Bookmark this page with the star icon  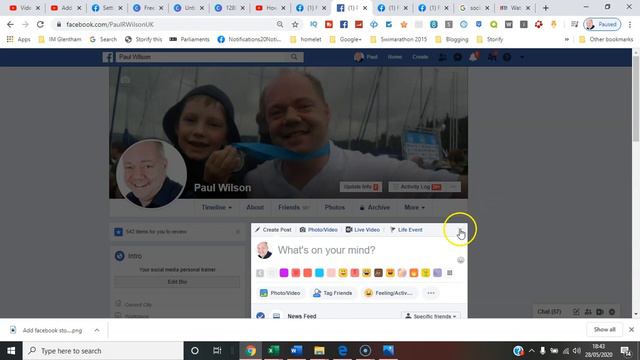click(x=295, y=24)
